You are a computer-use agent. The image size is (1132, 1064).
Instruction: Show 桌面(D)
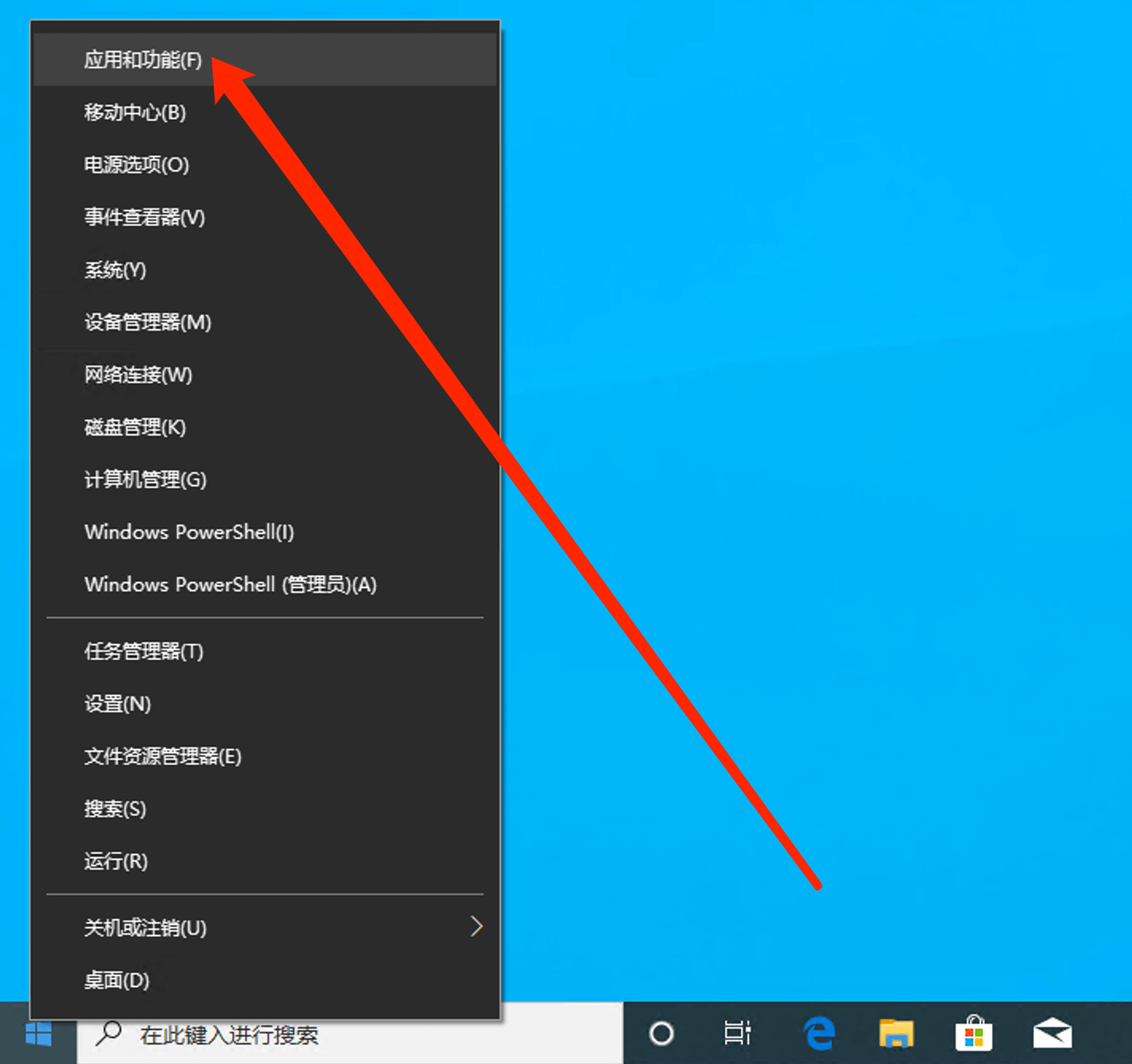click(265, 981)
